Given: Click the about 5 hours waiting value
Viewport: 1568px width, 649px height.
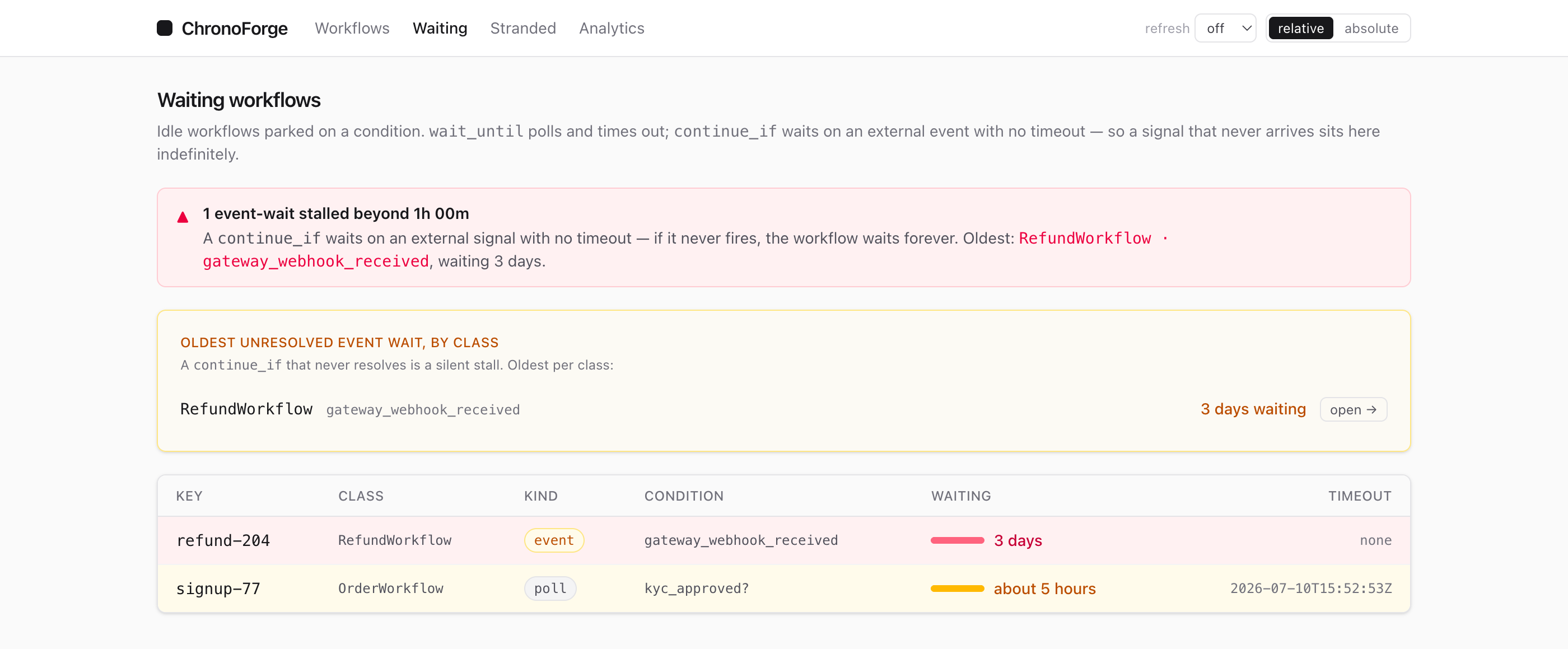Looking at the screenshot, I should 1044,588.
